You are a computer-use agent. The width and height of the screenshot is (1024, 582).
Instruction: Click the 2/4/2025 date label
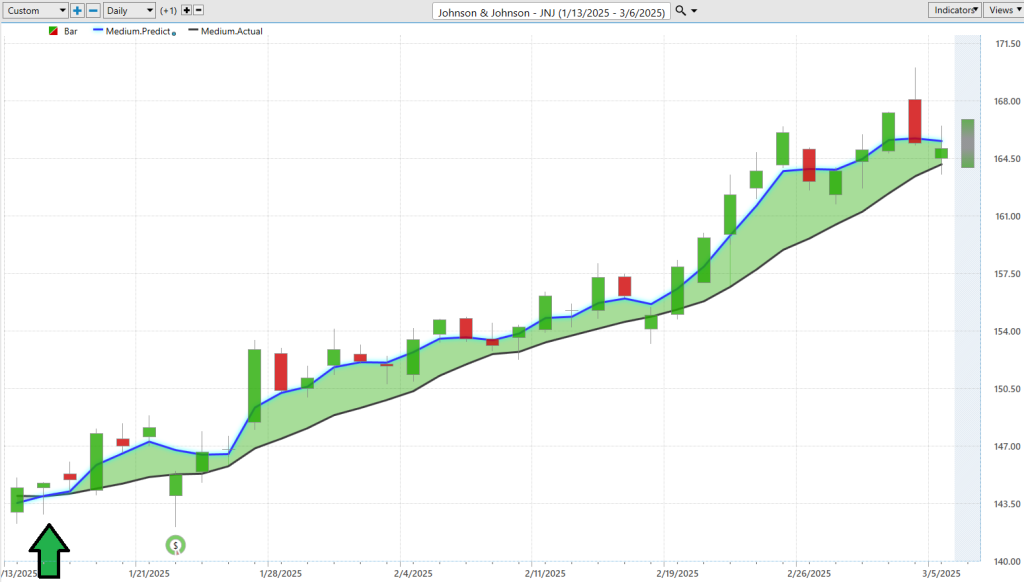413,574
